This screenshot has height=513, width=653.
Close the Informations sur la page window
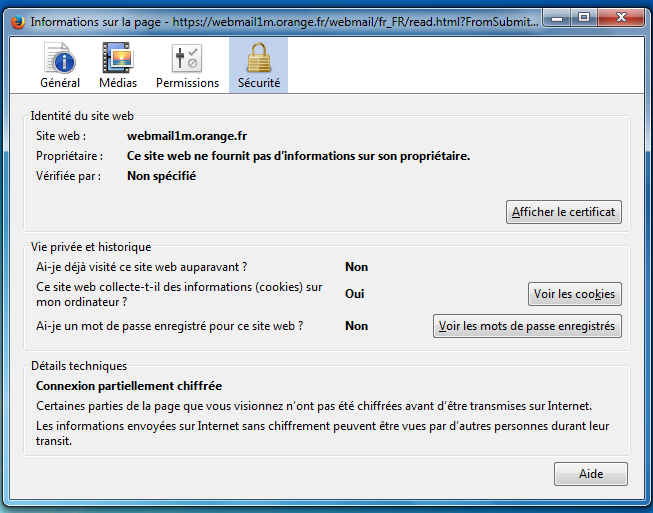[x=621, y=18]
